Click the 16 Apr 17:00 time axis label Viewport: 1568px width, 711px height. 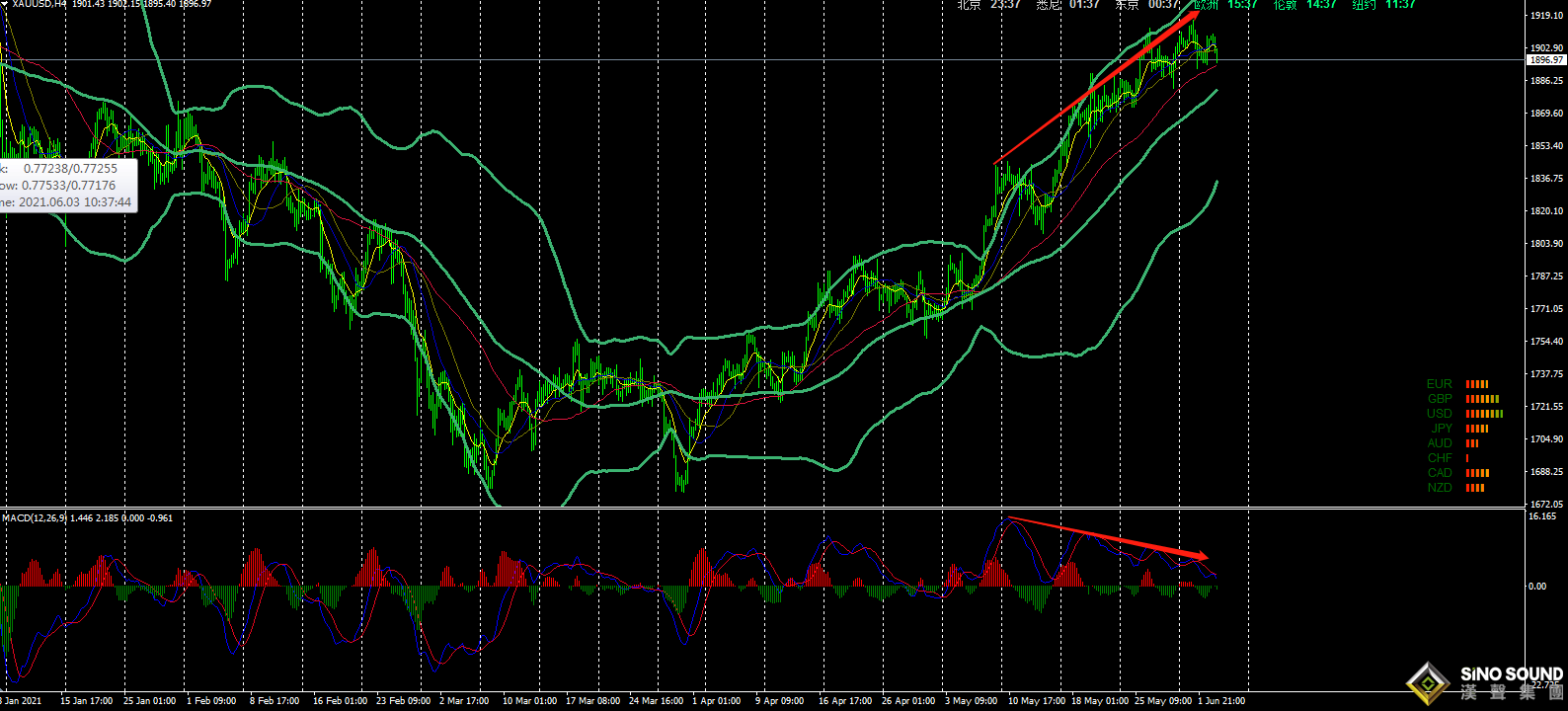[x=845, y=701]
